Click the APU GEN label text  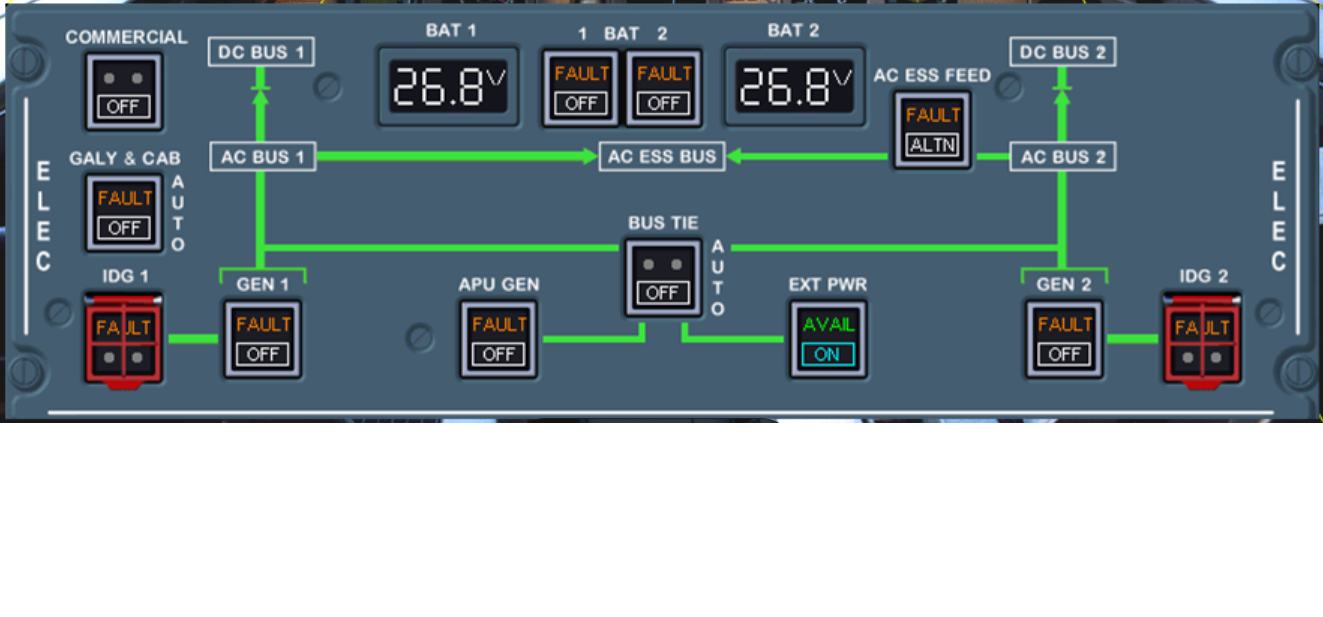(x=499, y=284)
